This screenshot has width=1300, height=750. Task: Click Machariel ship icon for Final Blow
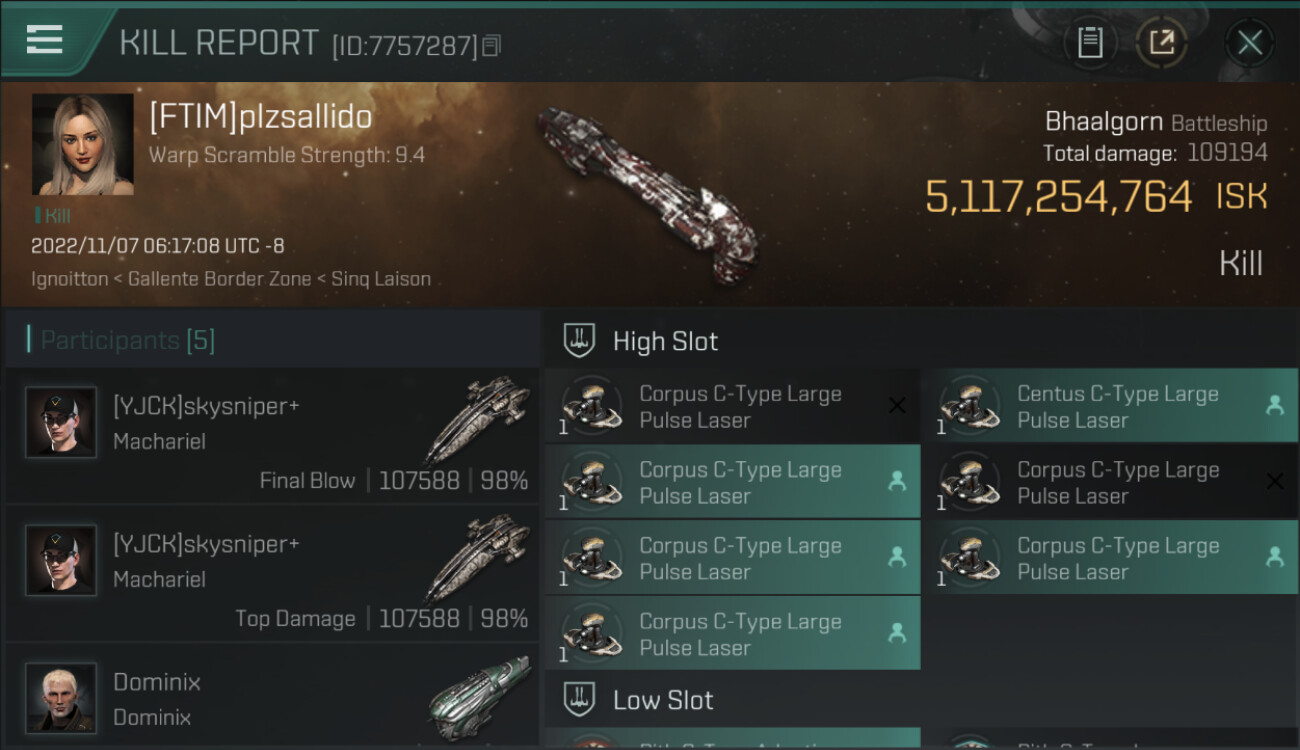point(477,418)
